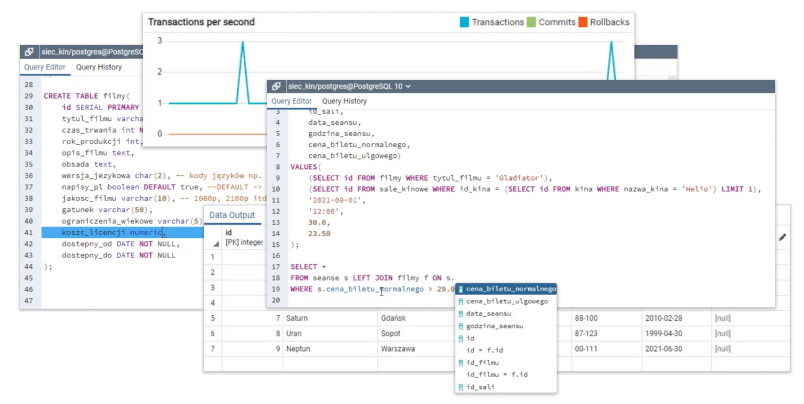Click the Query Editor tab in left window

43,67
